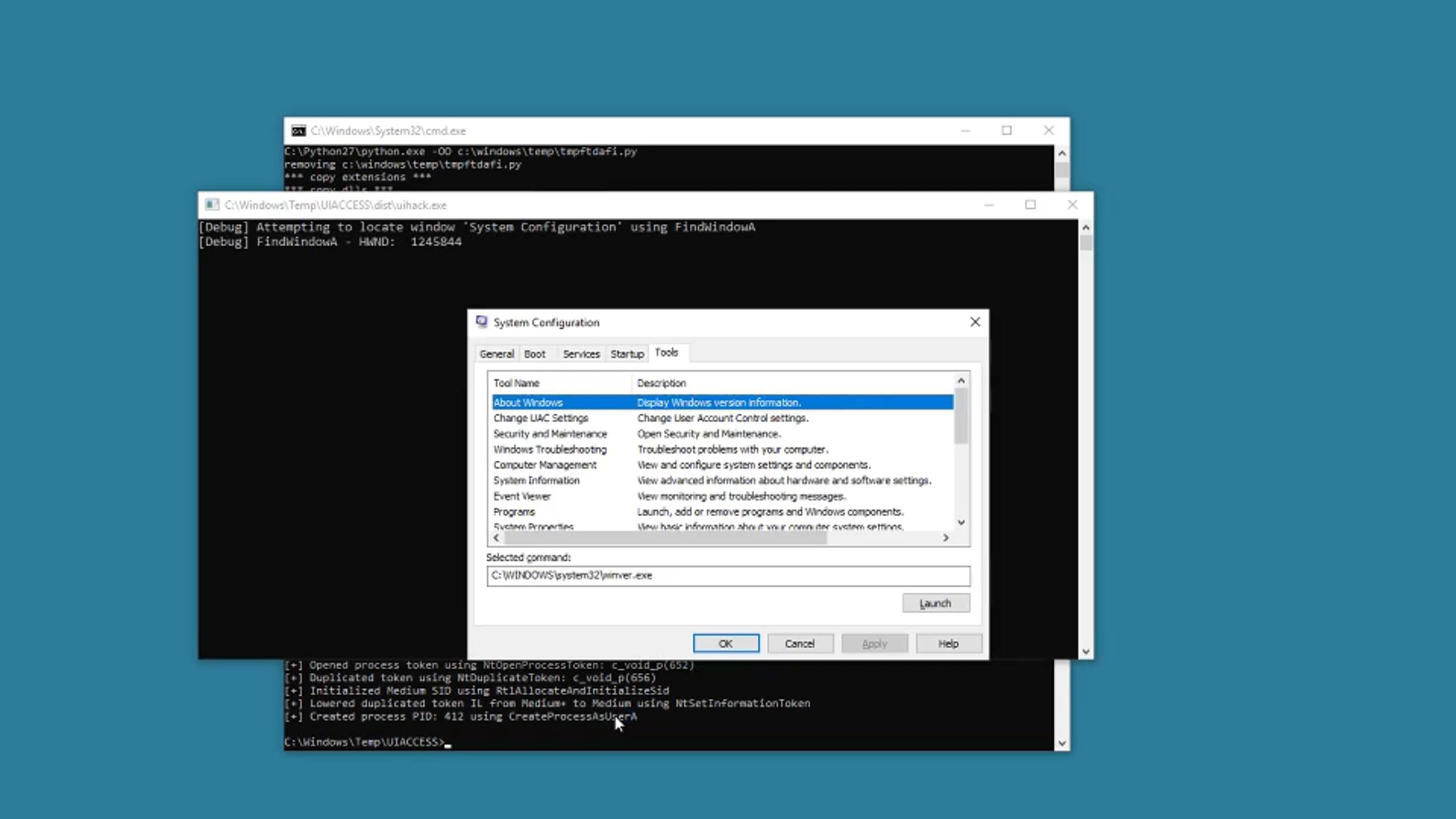
Task: Maximize the uihack.exe window
Action: pos(1030,205)
